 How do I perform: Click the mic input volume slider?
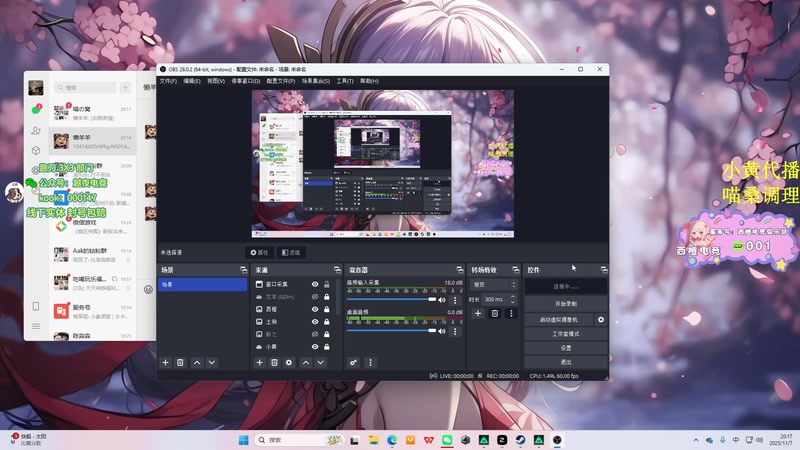click(391, 299)
